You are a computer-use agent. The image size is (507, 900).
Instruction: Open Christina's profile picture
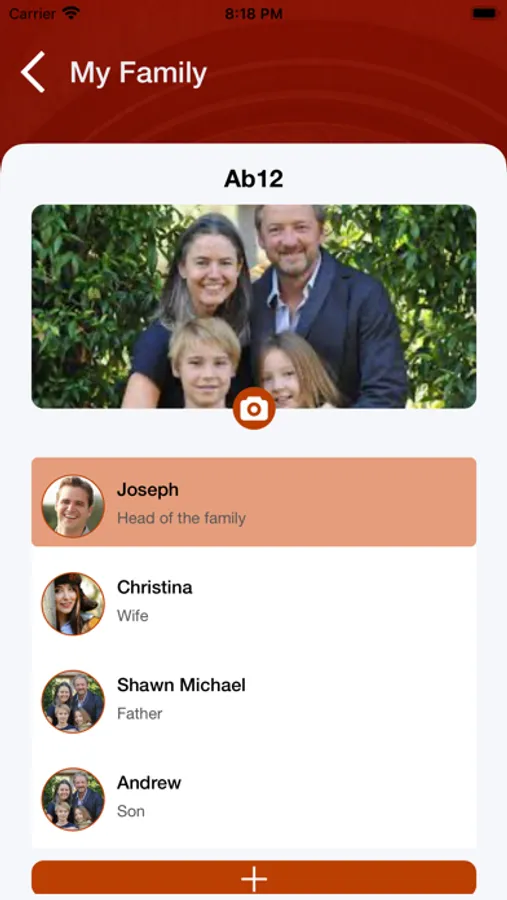tap(73, 604)
